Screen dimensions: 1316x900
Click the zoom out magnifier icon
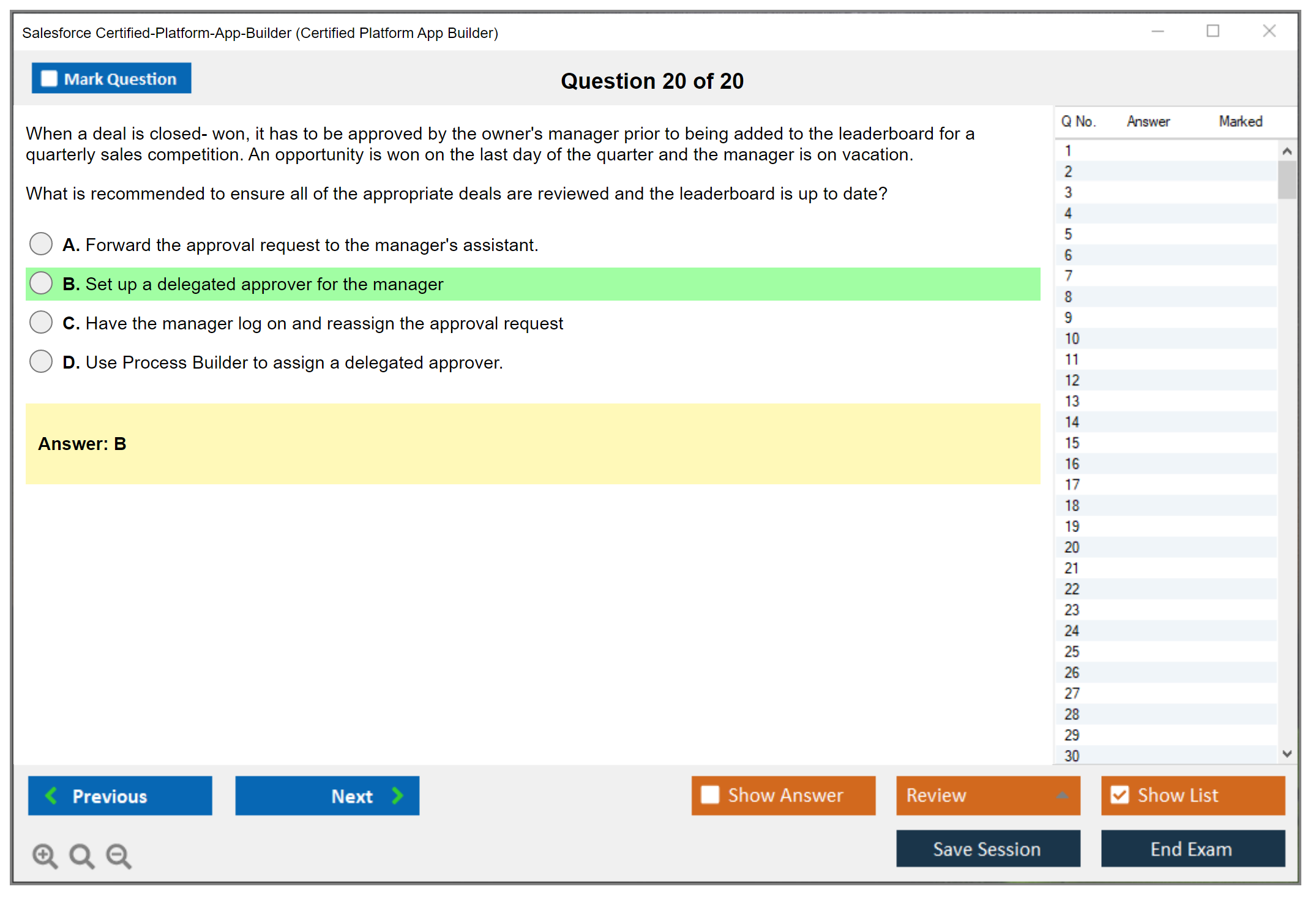pyautogui.click(x=118, y=855)
